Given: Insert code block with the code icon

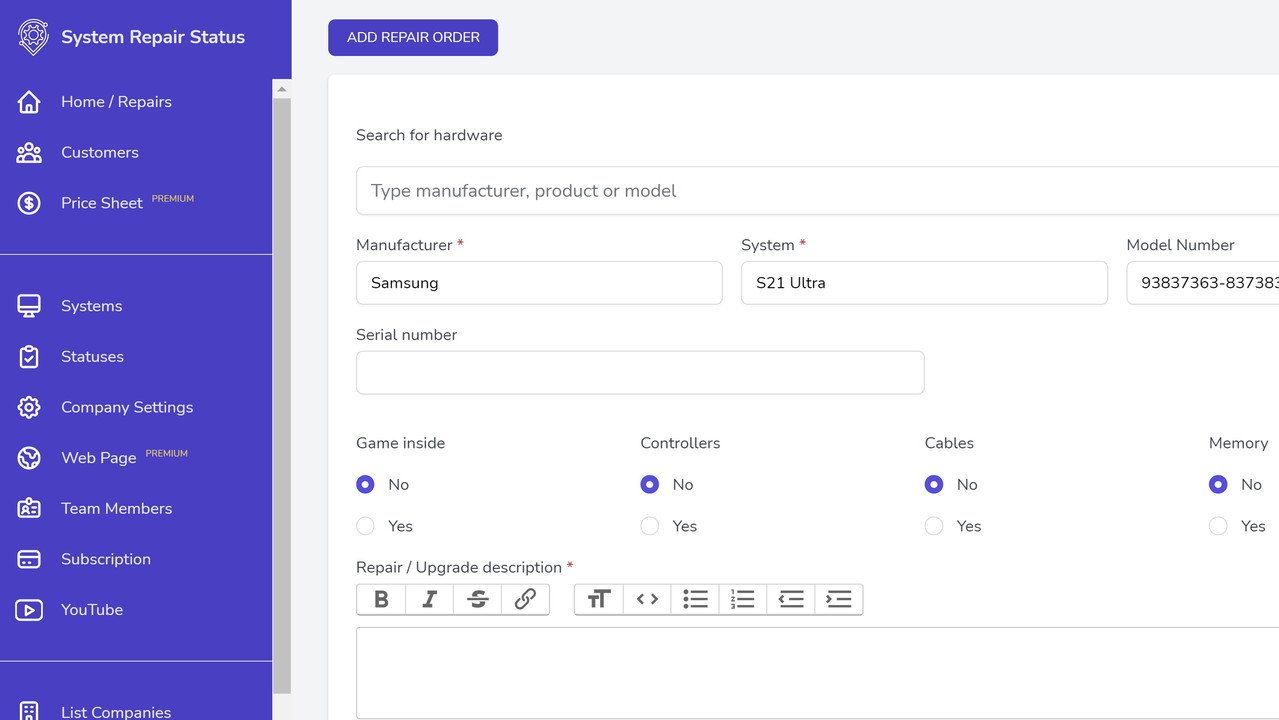Looking at the screenshot, I should coord(647,599).
